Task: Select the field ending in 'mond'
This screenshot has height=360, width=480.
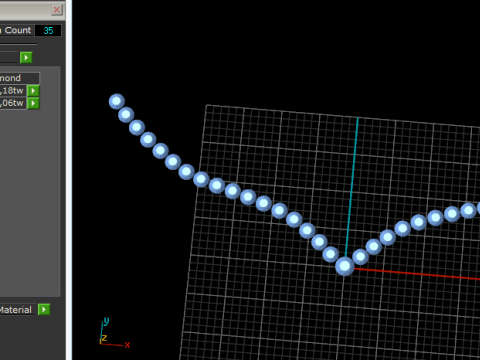Action: coord(19,78)
